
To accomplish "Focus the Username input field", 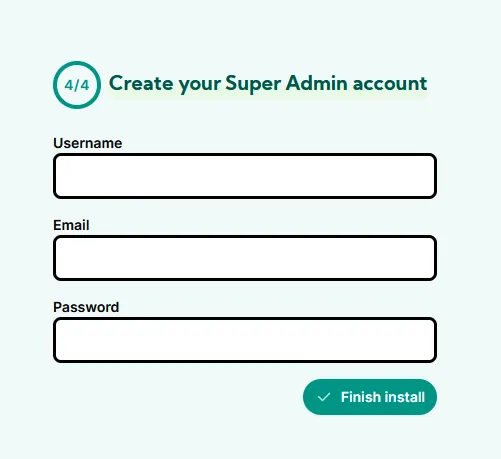I will click(245, 176).
